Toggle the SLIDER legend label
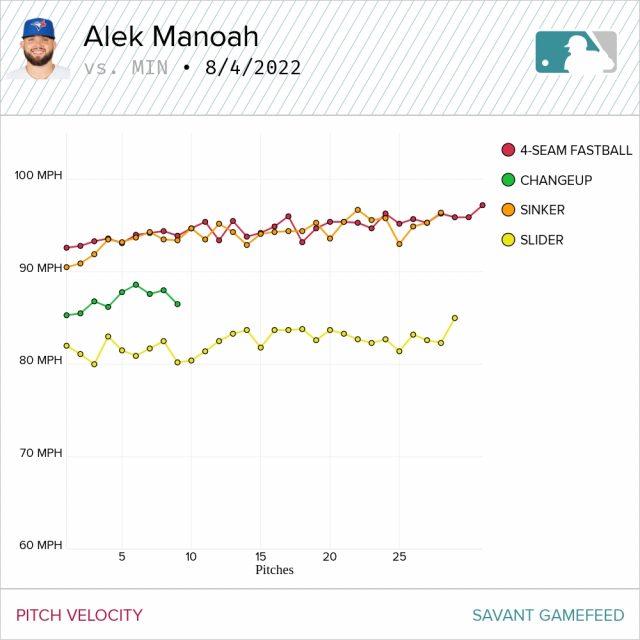 point(541,240)
